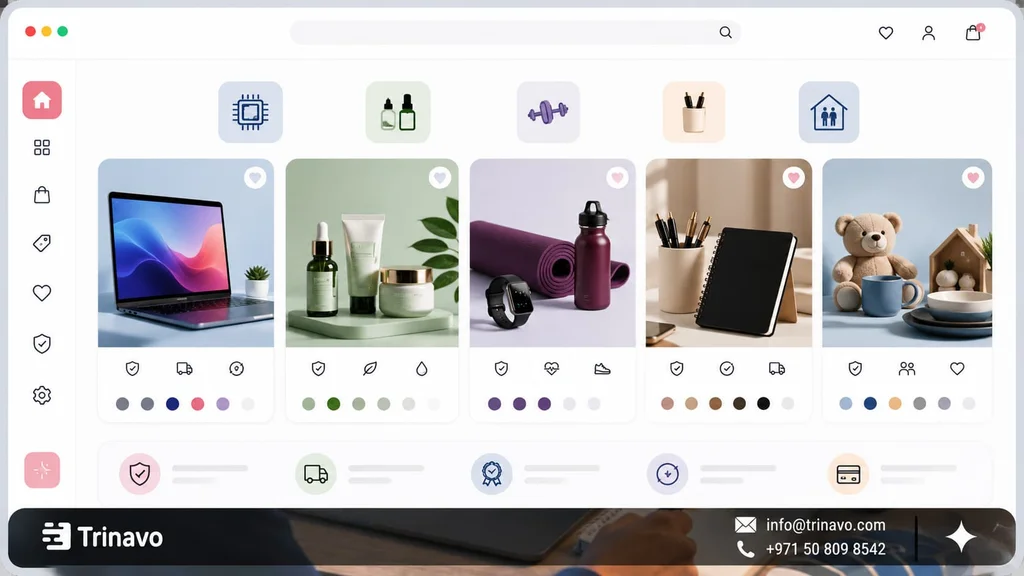
Task: Favorite the skincare product card
Action: 440,178
